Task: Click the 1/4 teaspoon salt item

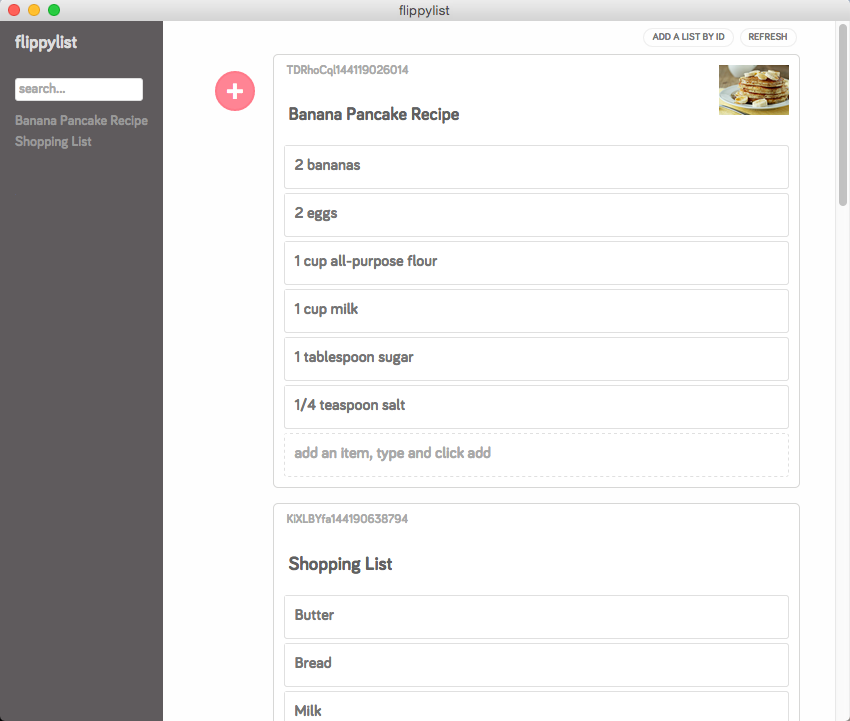Action: tap(536, 406)
